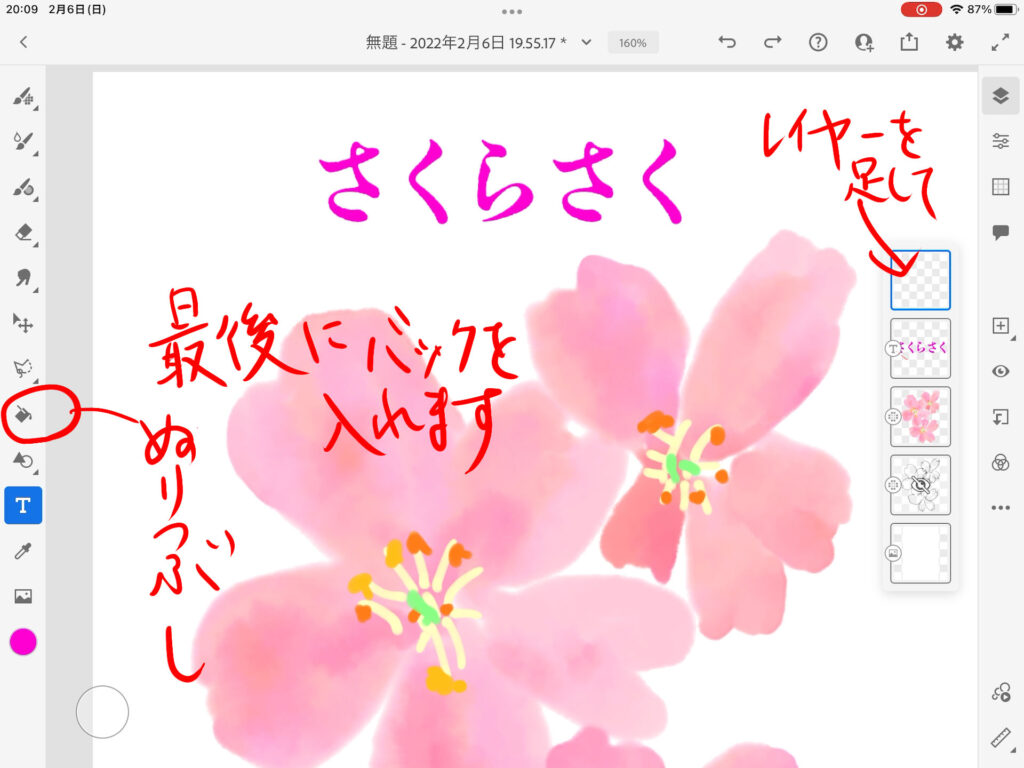Activate the Lasso selection tool
The width and height of the screenshot is (1024, 768).
point(23,368)
